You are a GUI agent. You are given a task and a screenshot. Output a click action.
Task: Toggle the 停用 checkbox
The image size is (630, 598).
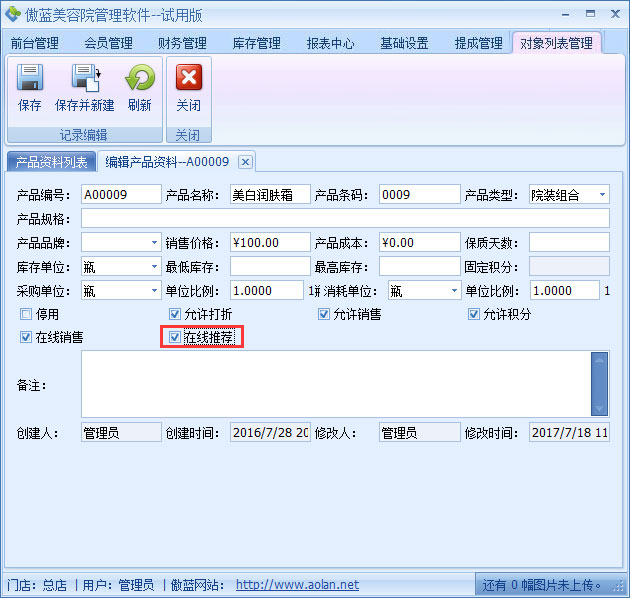[26, 314]
